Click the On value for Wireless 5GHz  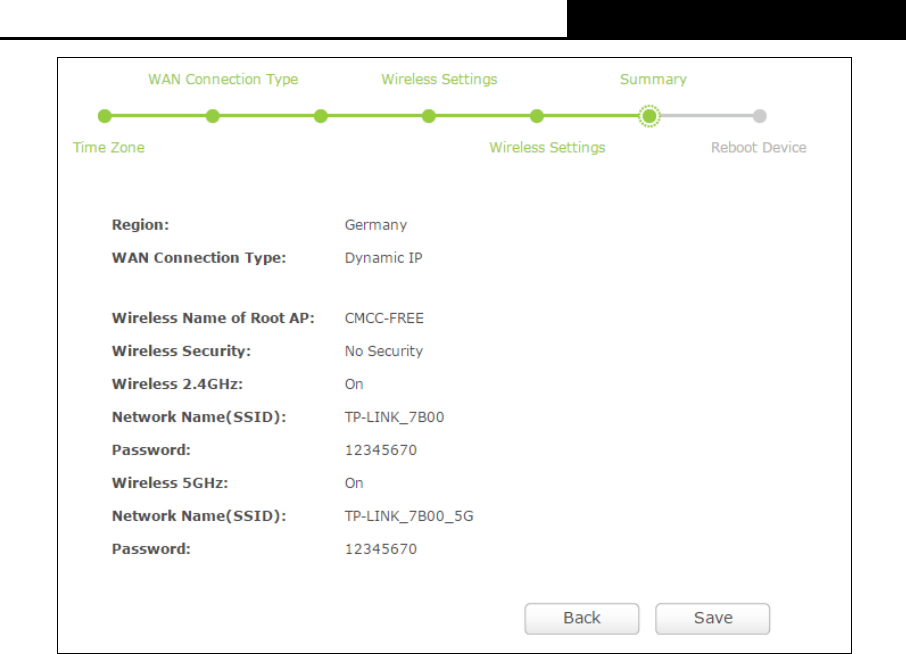click(354, 483)
